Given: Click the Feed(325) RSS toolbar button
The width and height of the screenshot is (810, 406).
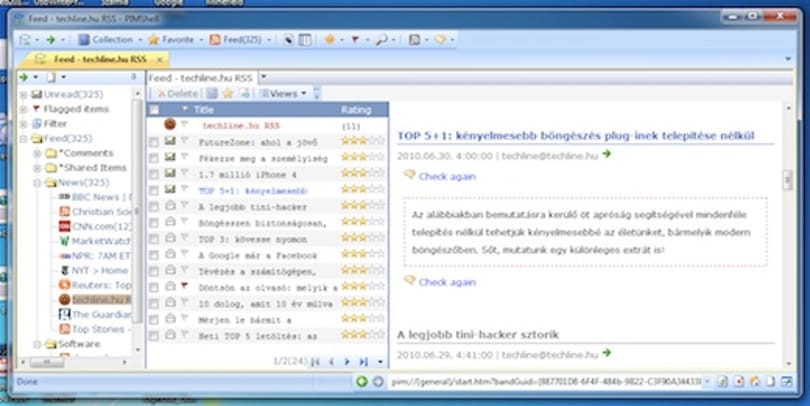Looking at the screenshot, I should [x=236, y=40].
